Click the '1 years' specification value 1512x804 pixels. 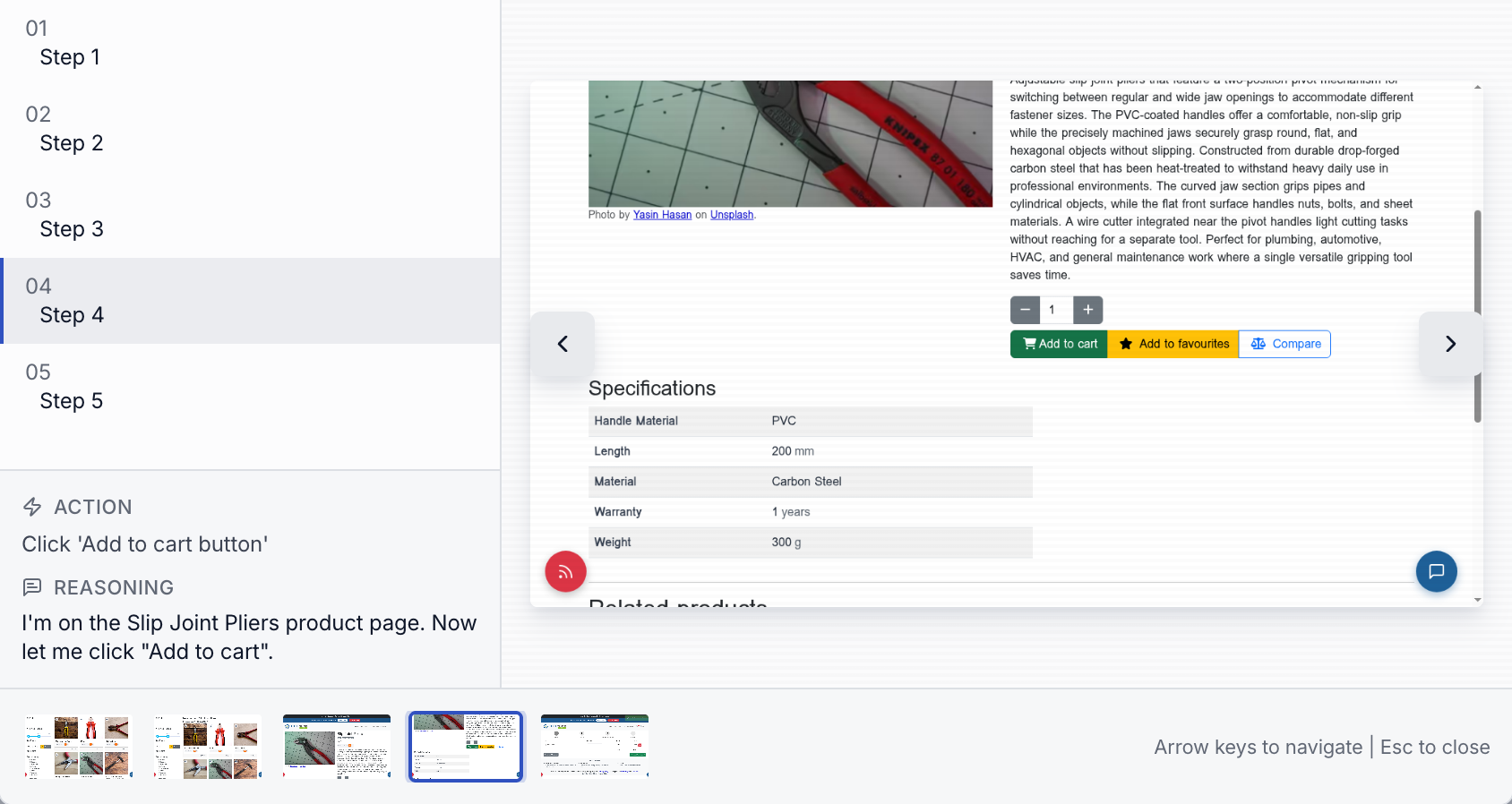[x=791, y=512]
